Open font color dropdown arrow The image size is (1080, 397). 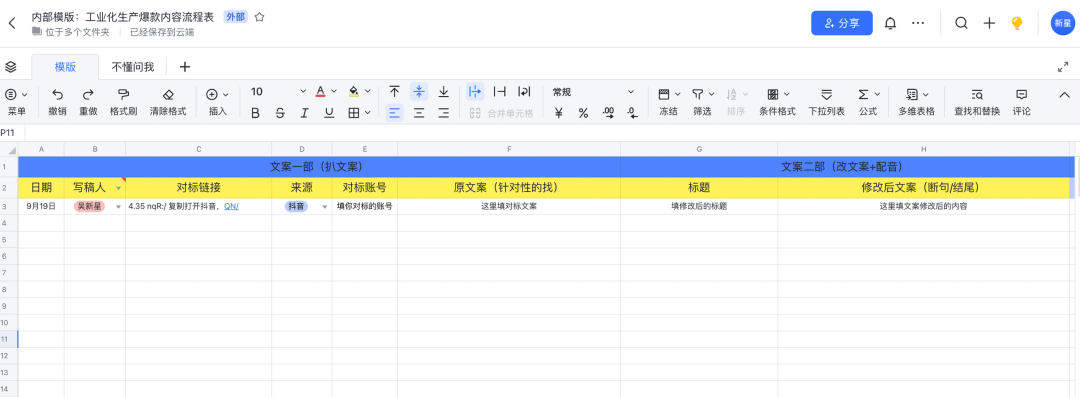click(334, 92)
